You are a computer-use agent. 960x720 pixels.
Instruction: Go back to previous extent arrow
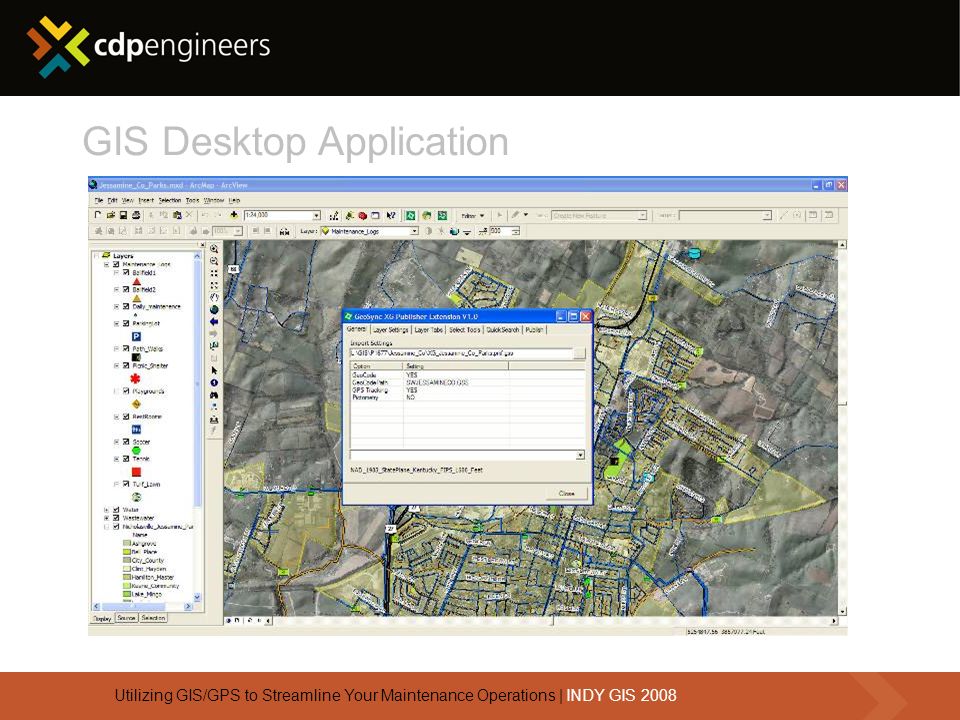pyautogui.click(x=214, y=321)
